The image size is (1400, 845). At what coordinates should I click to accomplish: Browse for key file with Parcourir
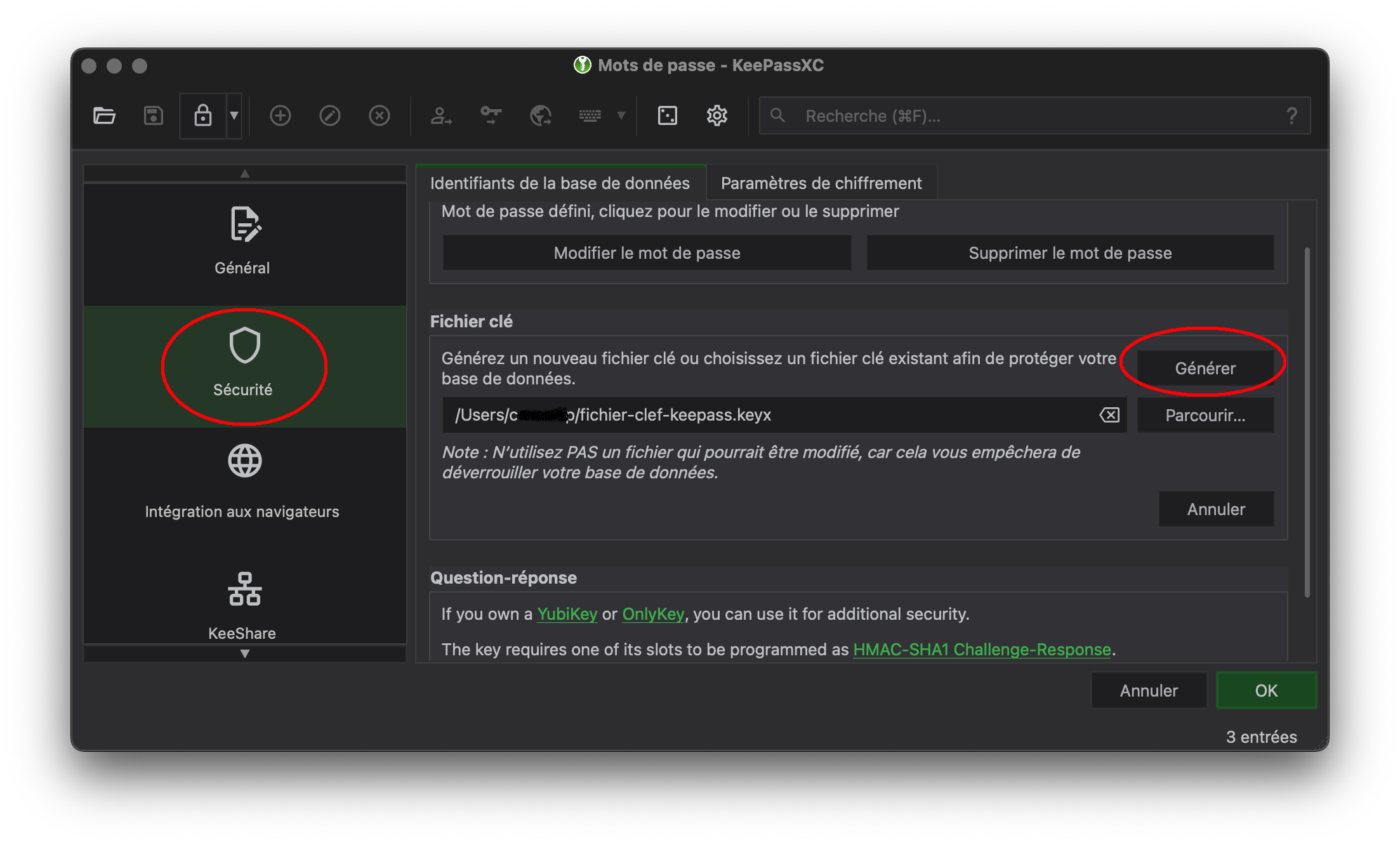(1205, 415)
